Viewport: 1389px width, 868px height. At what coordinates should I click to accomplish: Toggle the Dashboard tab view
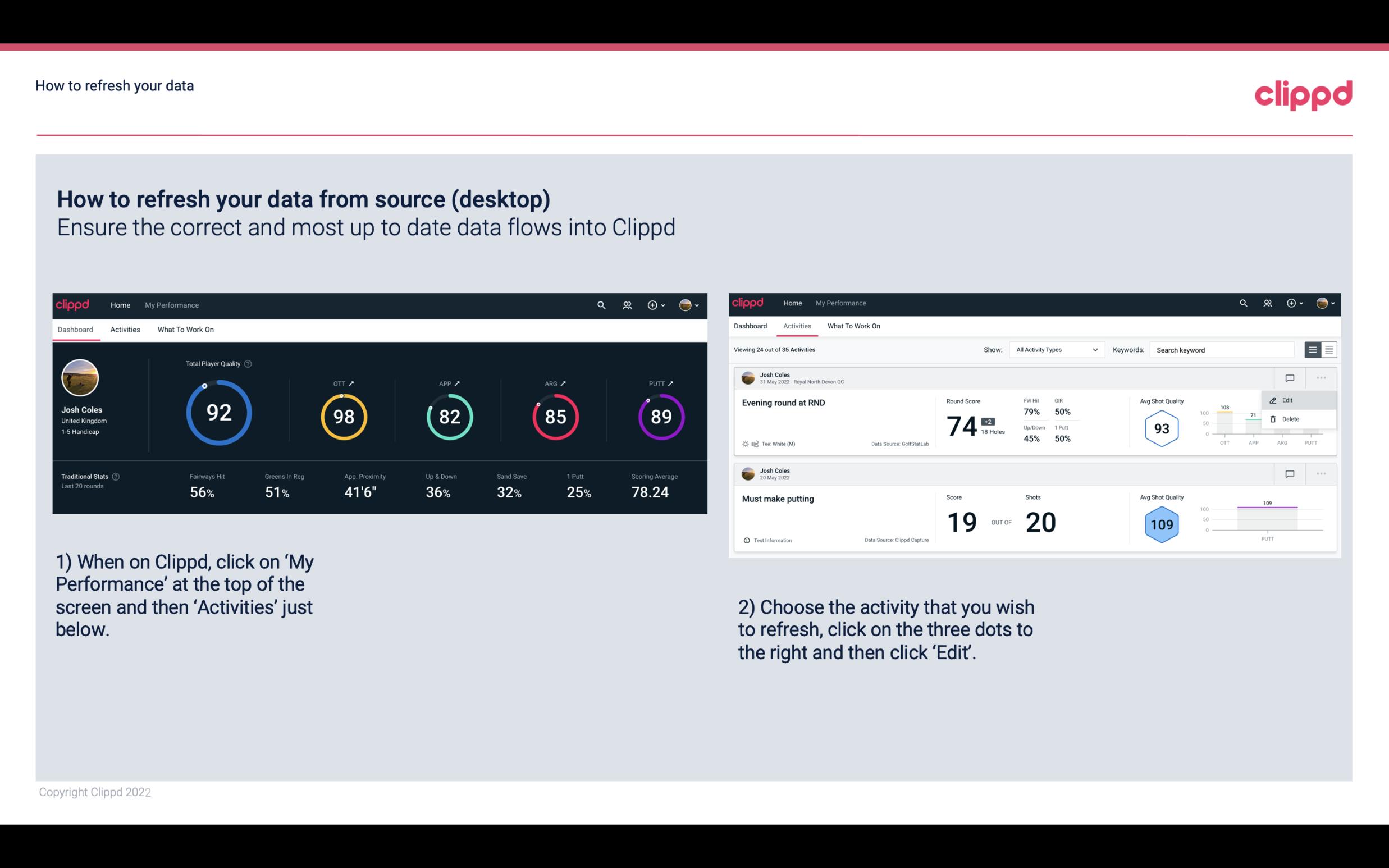coord(76,328)
